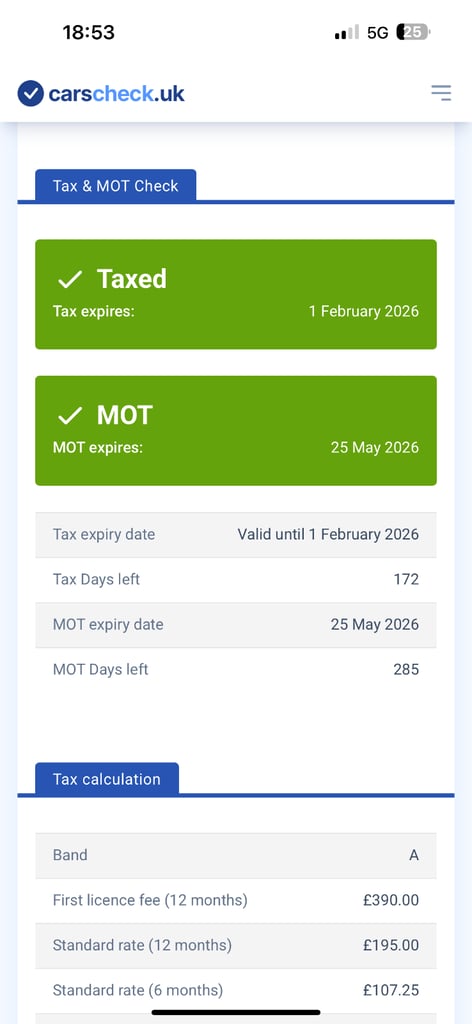Tap the 18:53 clock in status bar
Viewport: 472px width, 1024px height.
click(x=89, y=33)
